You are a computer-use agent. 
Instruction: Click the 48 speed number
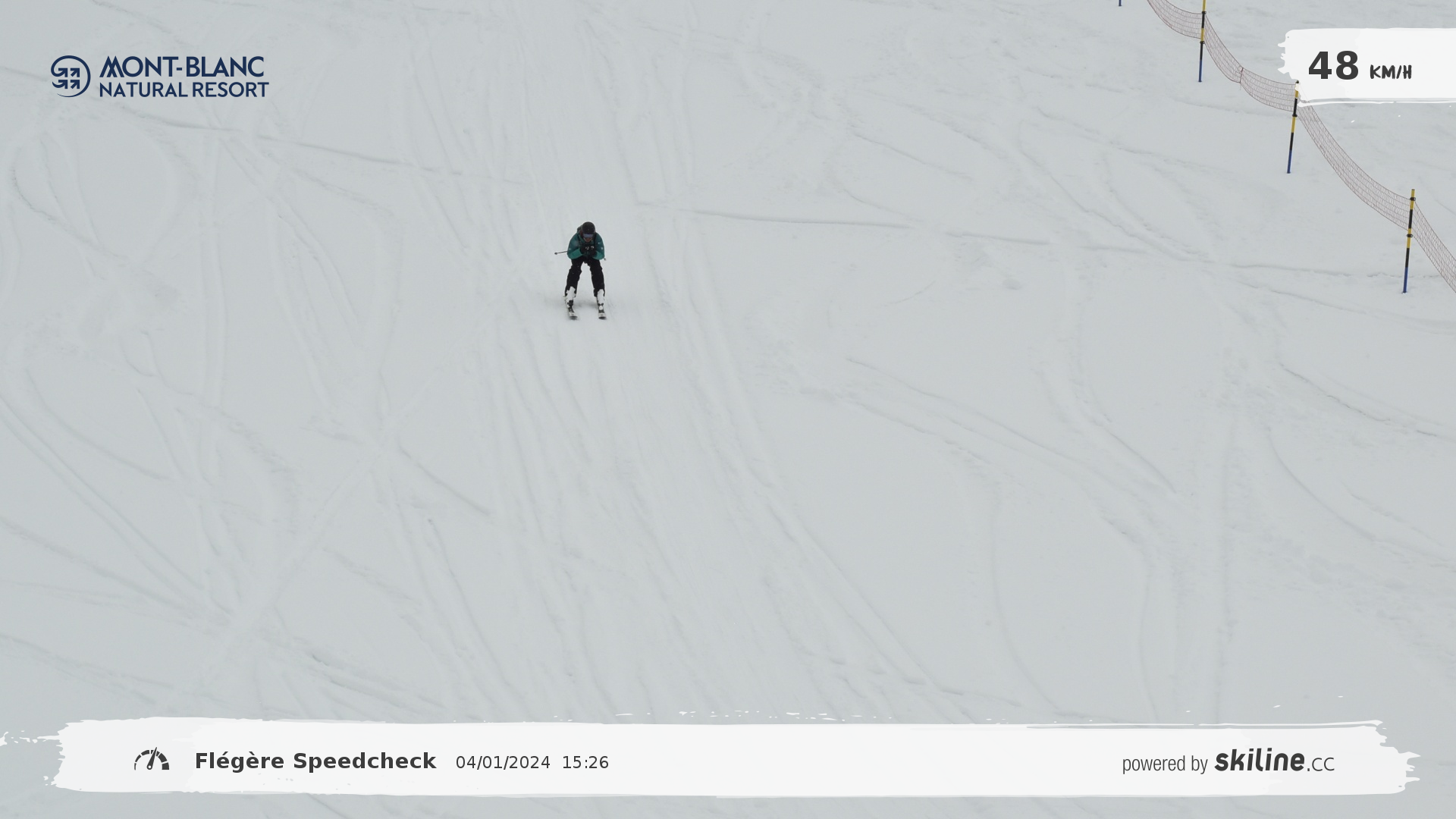(x=1333, y=66)
